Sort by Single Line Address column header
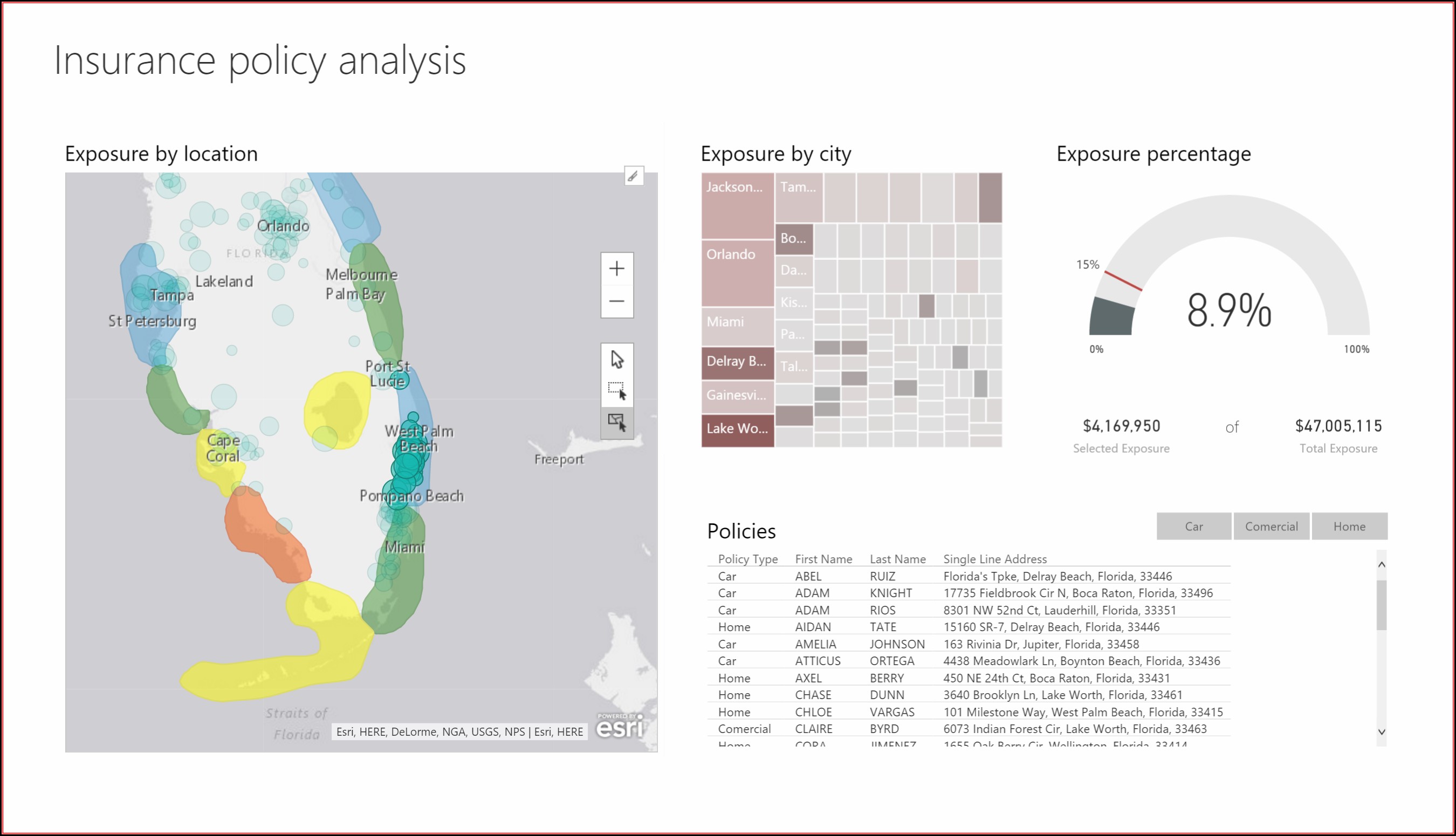 tap(995, 558)
